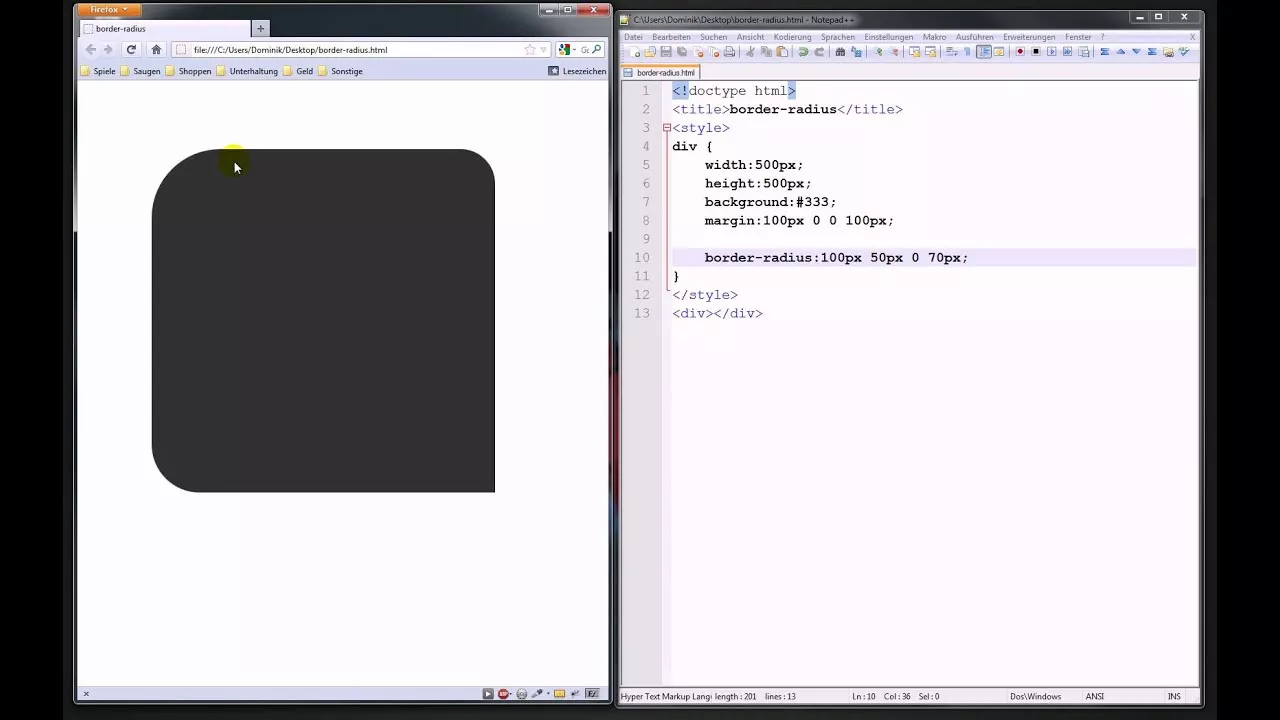Save border-radius.html with the Save toolbar icon
Image resolution: width=1280 pixels, height=720 pixels.
coord(664,51)
